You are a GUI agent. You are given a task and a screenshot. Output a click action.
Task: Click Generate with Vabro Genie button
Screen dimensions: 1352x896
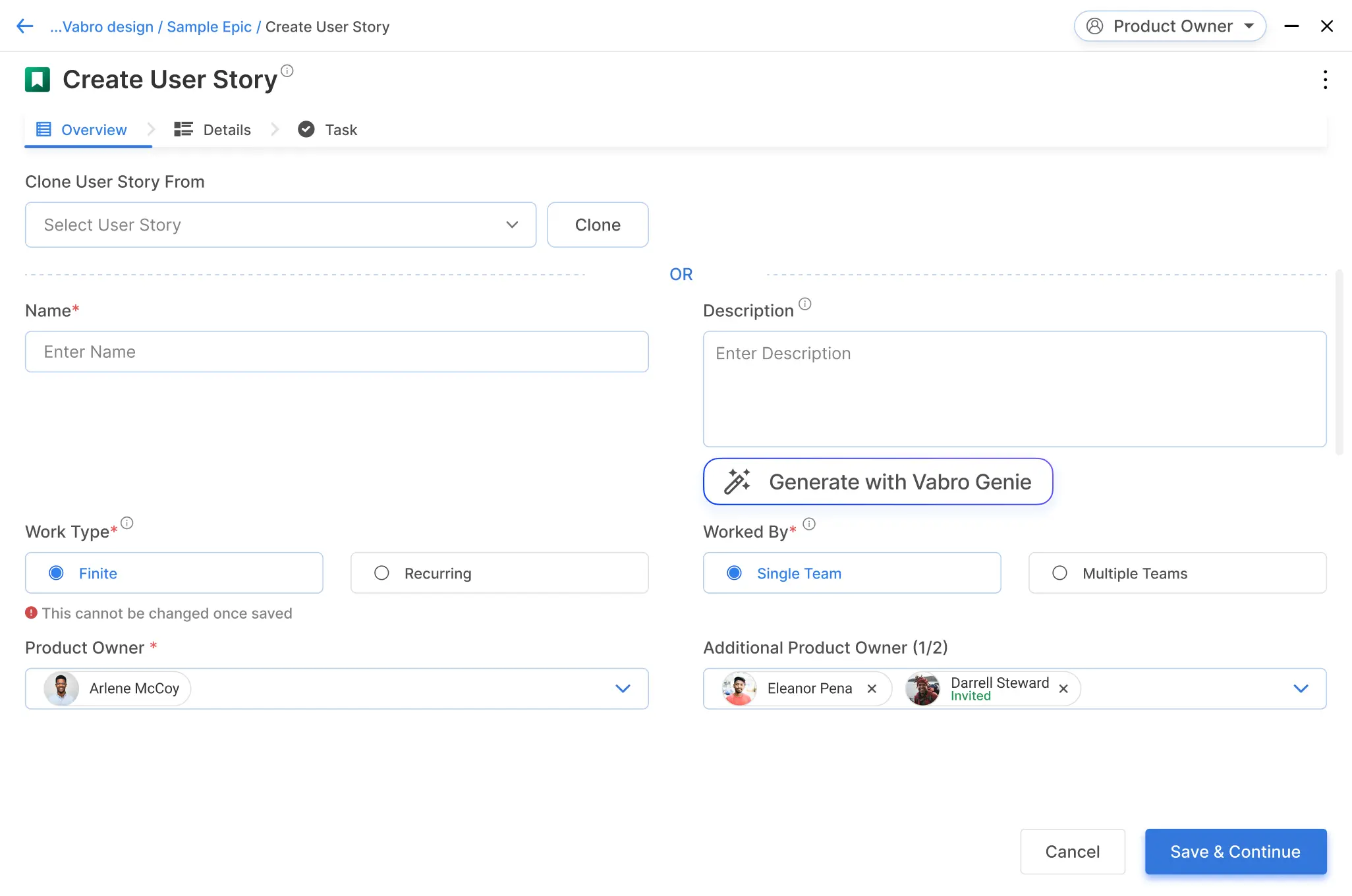click(878, 482)
